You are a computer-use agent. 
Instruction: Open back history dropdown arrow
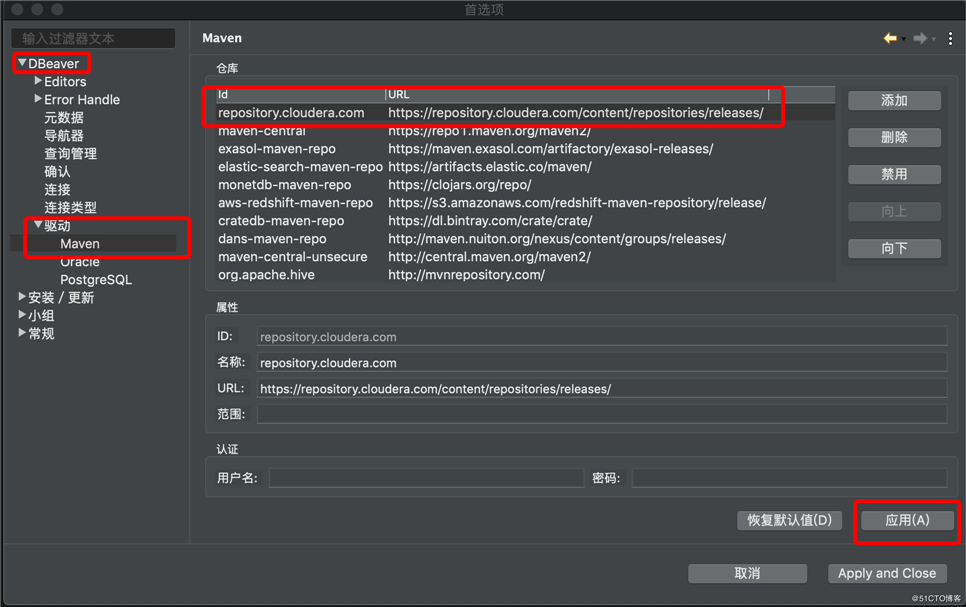[x=904, y=39]
